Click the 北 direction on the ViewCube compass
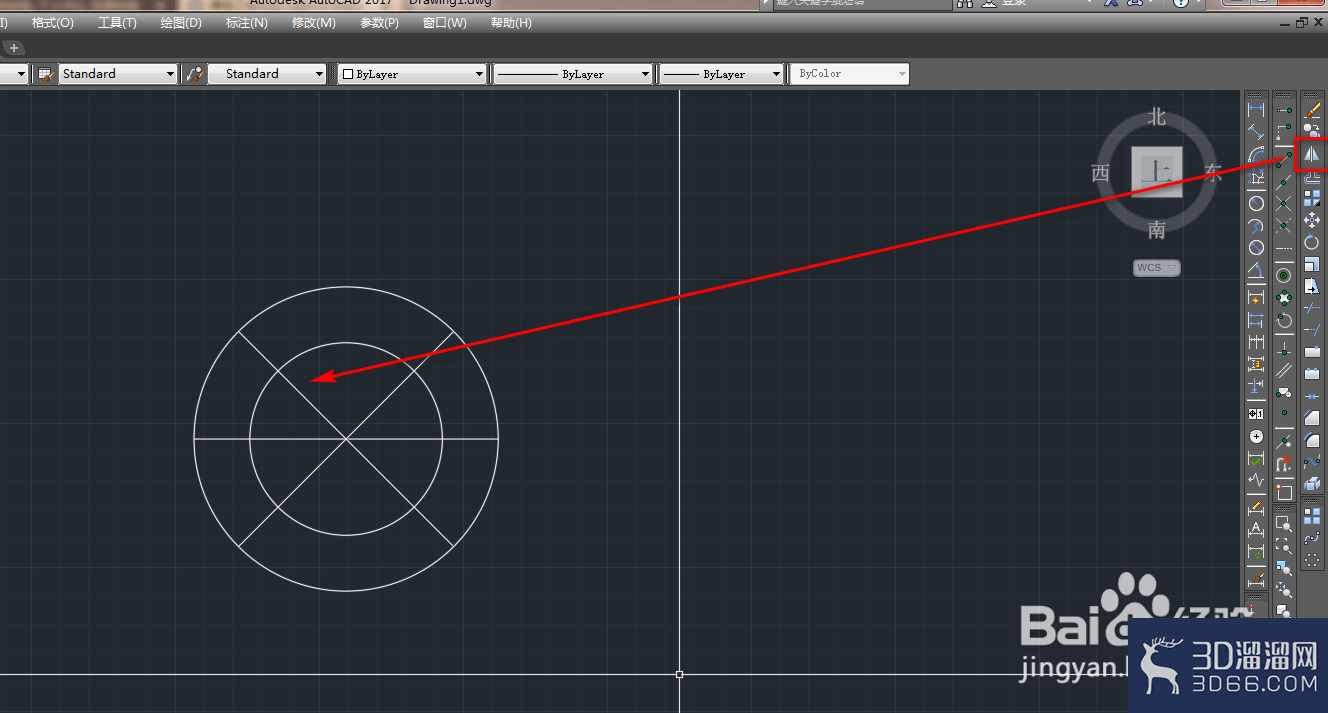 tap(1157, 117)
